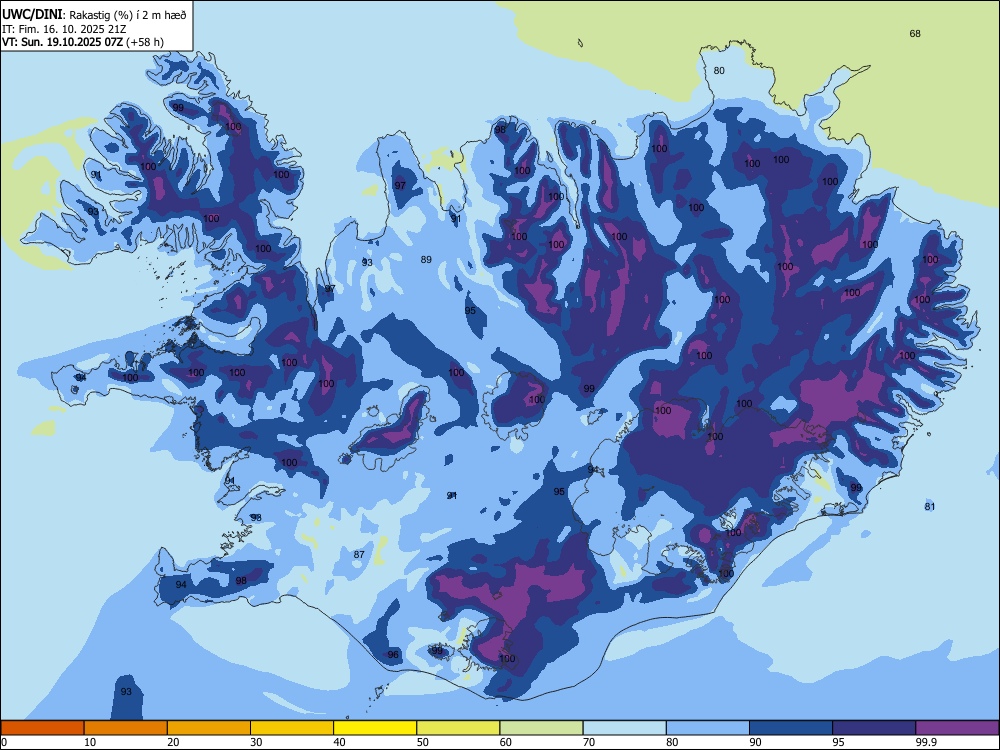Click the orange 10–20 legend swatch
The image size is (1000, 750).
point(126,728)
